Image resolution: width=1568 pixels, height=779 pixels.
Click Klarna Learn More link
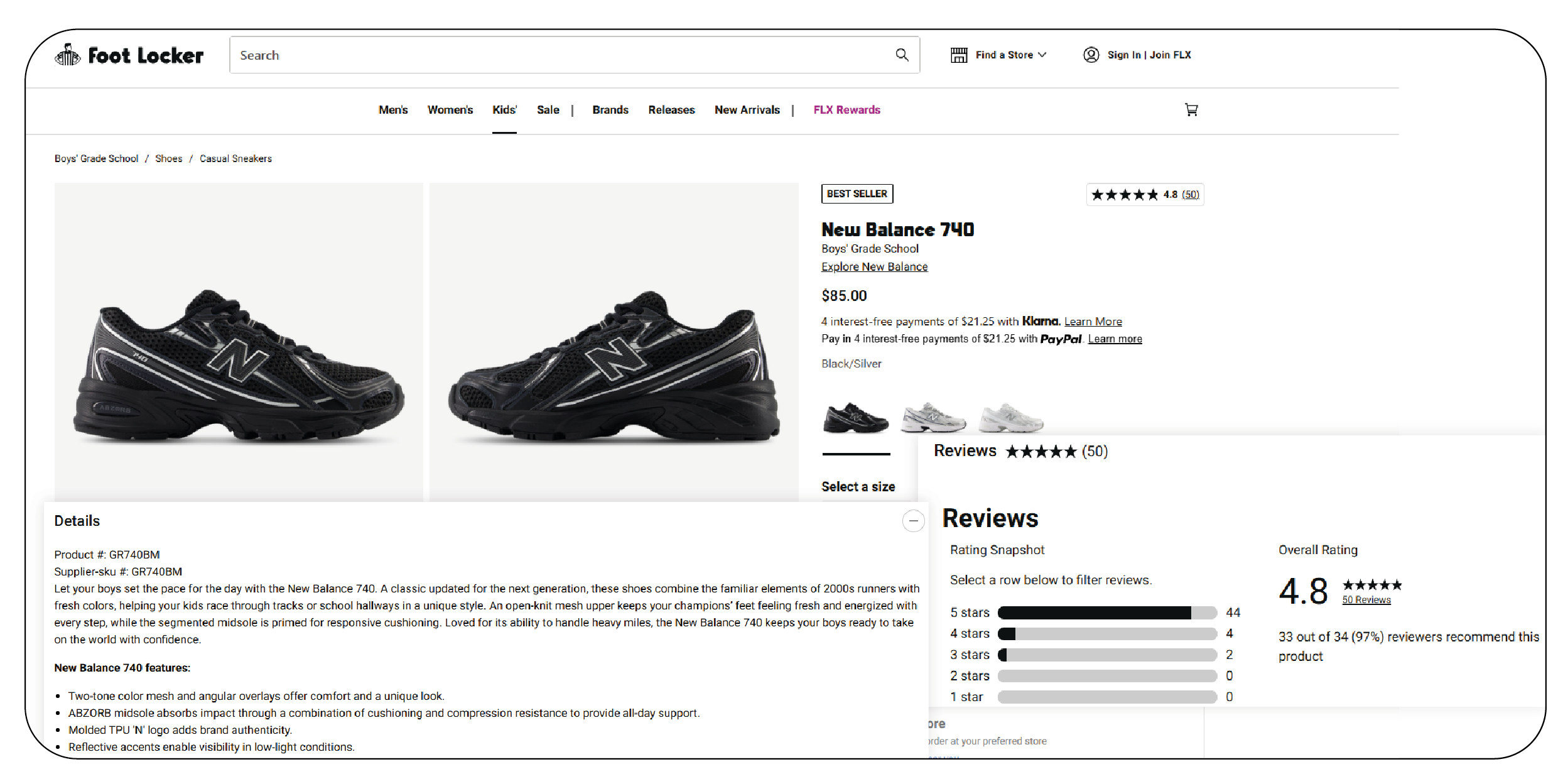coord(1093,322)
